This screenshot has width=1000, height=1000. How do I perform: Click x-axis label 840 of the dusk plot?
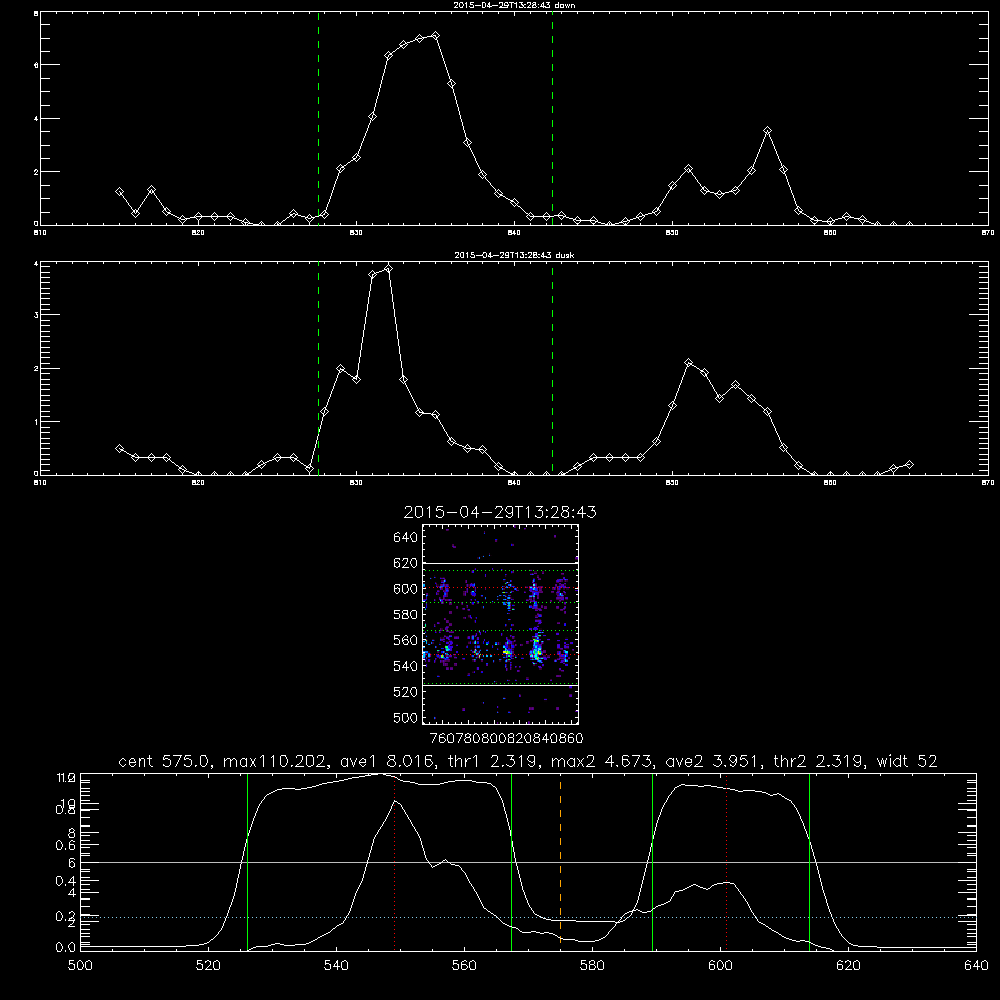click(514, 483)
